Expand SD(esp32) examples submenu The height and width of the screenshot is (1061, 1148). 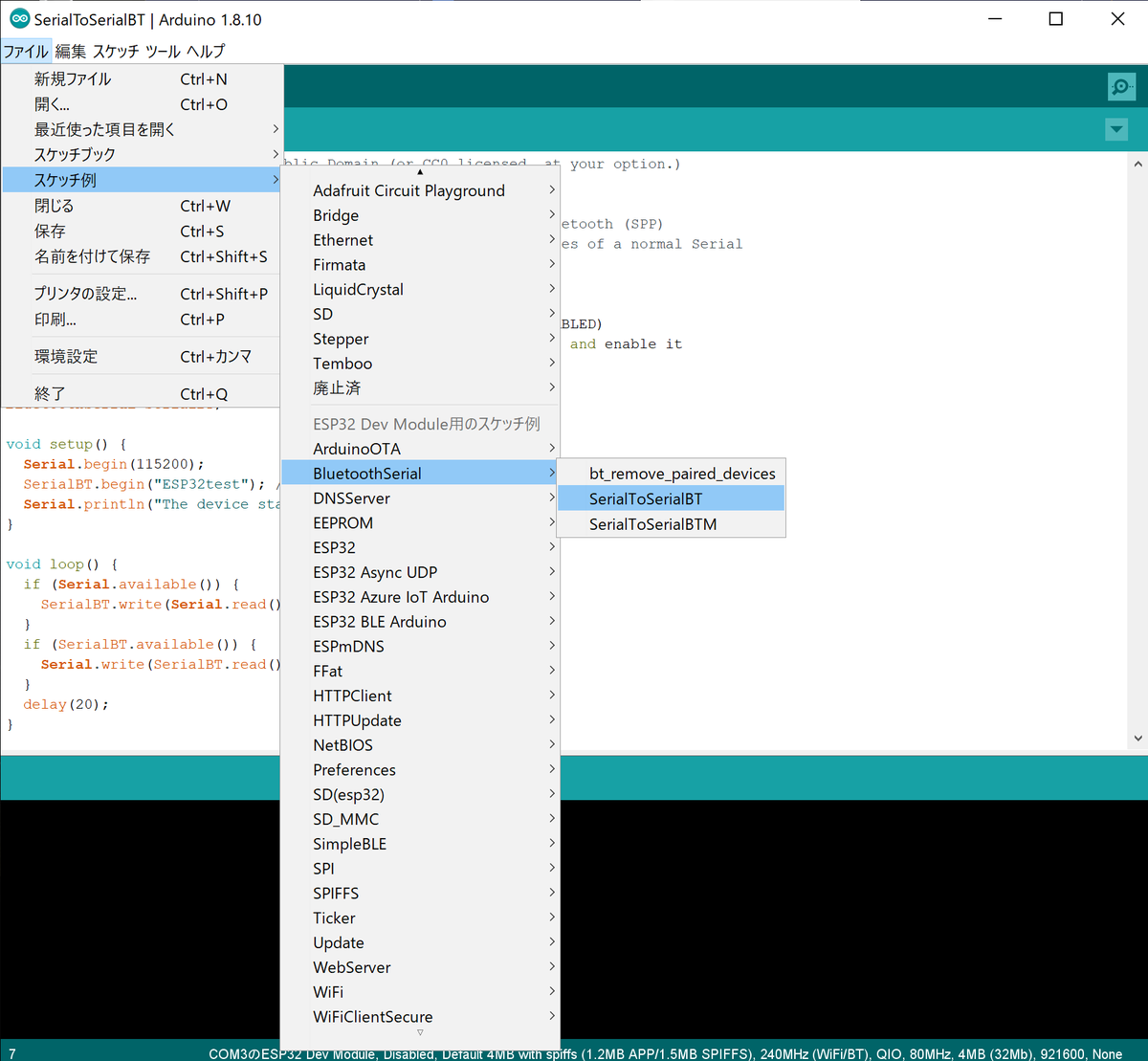420,795
